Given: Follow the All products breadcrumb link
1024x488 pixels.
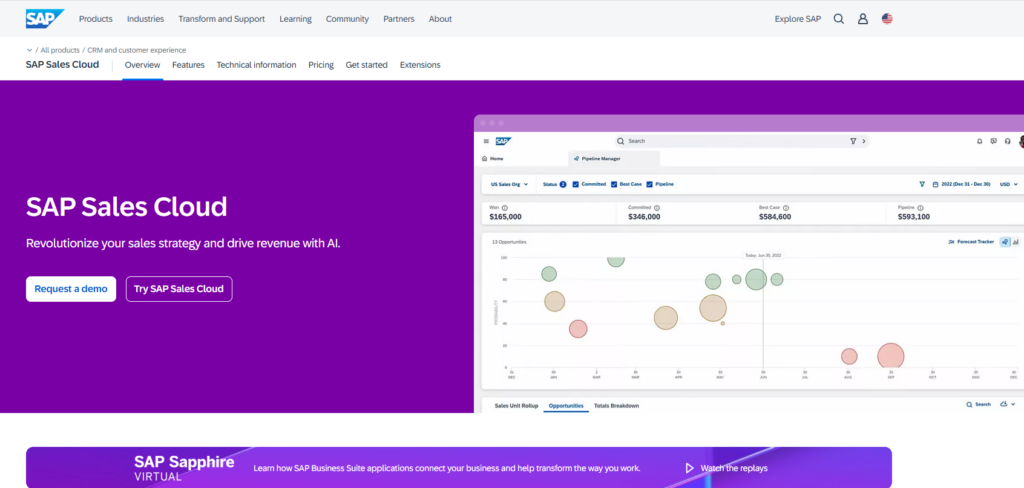Looking at the screenshot, I should [x=60, y=50].
